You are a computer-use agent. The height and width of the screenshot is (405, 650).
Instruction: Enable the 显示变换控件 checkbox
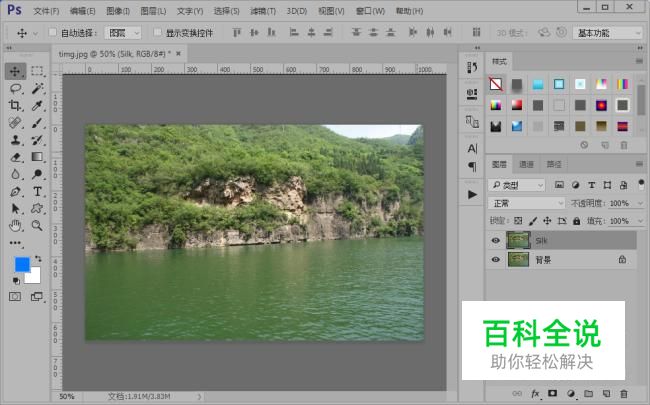(158, 32)
